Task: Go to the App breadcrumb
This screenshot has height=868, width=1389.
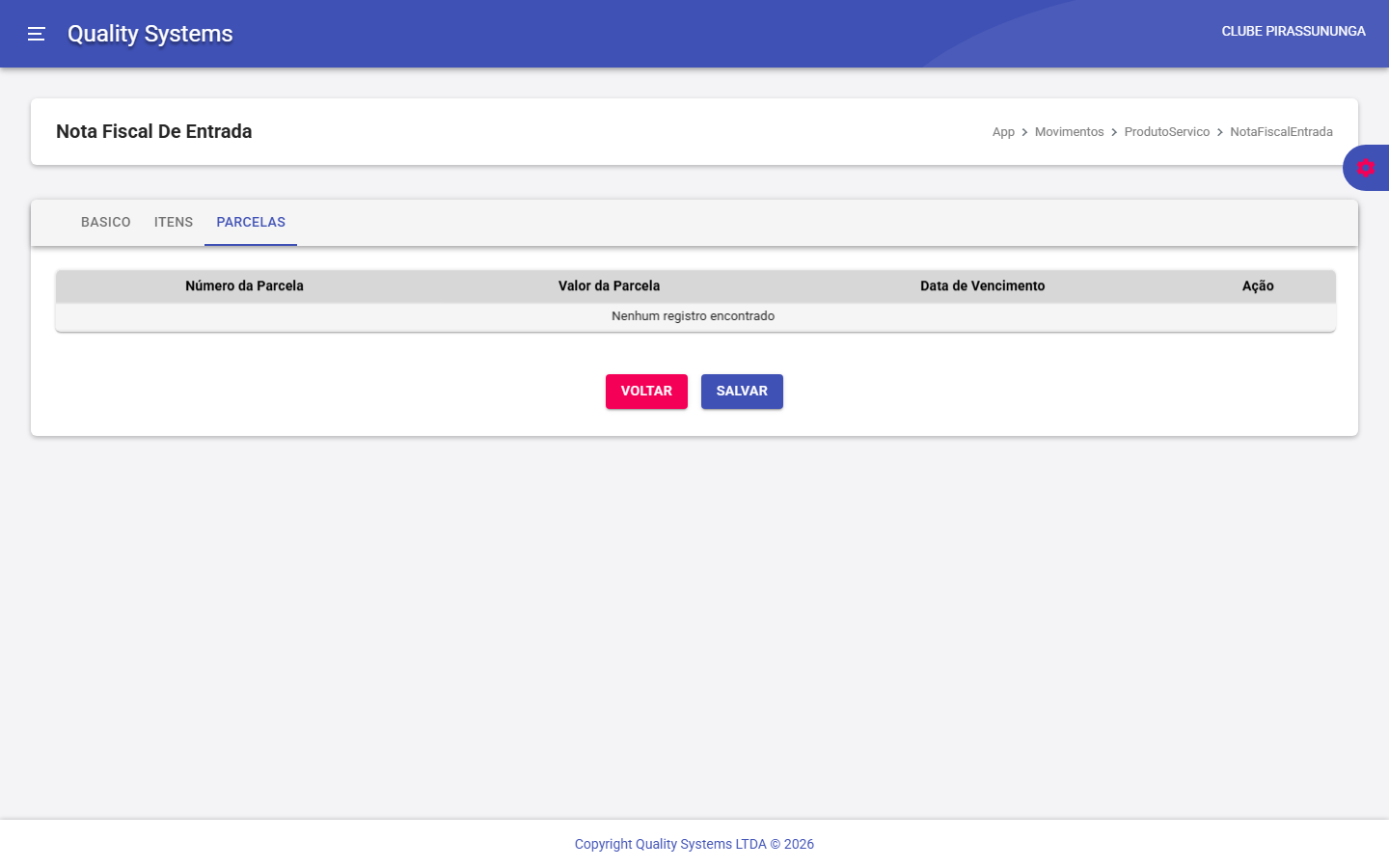Action: pos(1003,132)
